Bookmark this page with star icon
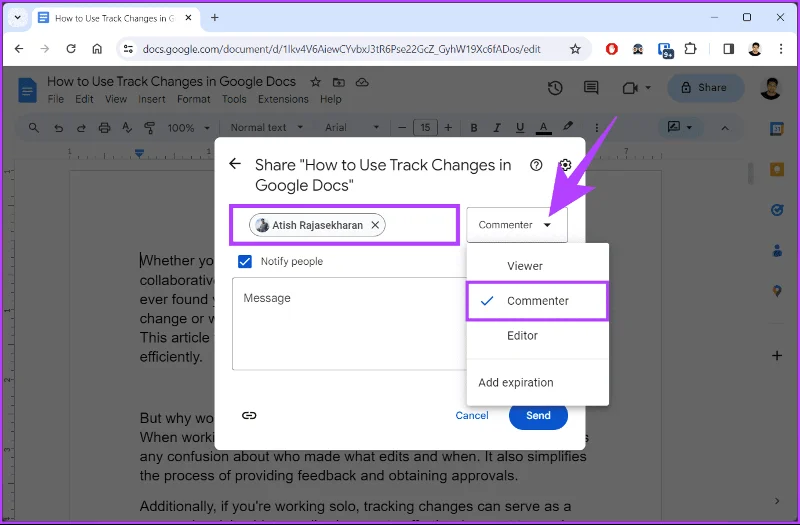Screen dimensions: 800x525 575,49
